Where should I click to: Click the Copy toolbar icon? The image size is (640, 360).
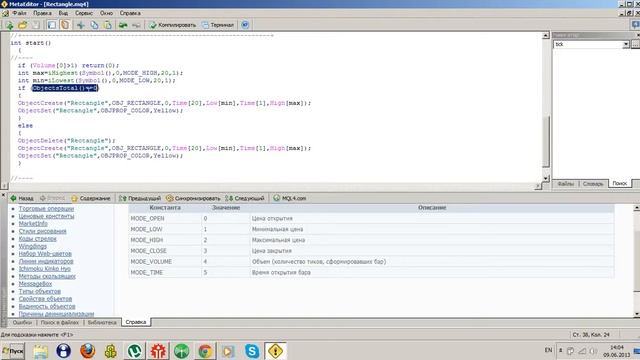[x=94, y=25]
